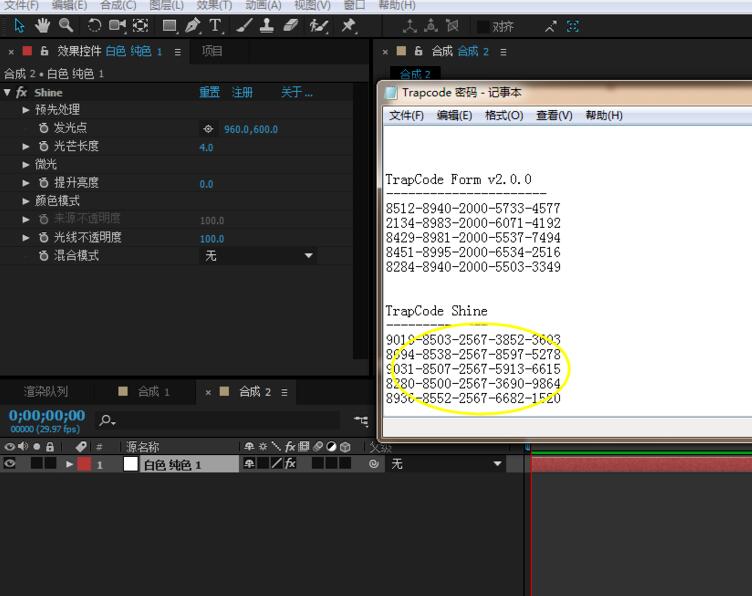Click the 发光点 crosshair target icon
Screen dimensions: 752x596
tap(208, 129)
